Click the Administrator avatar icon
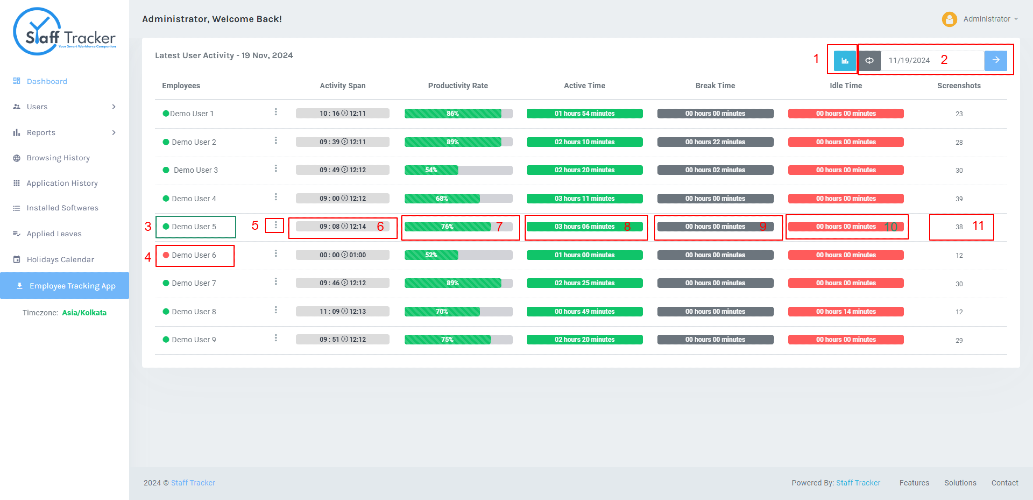1033x500 pixels. coord(949,19)
